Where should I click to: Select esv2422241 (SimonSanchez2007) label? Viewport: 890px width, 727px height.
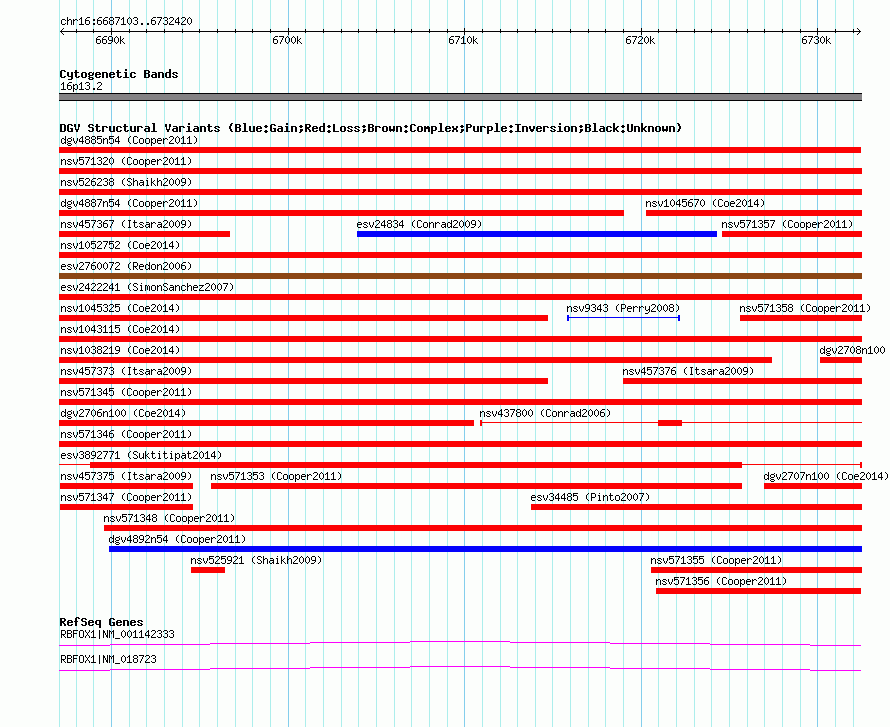[147, 287]
